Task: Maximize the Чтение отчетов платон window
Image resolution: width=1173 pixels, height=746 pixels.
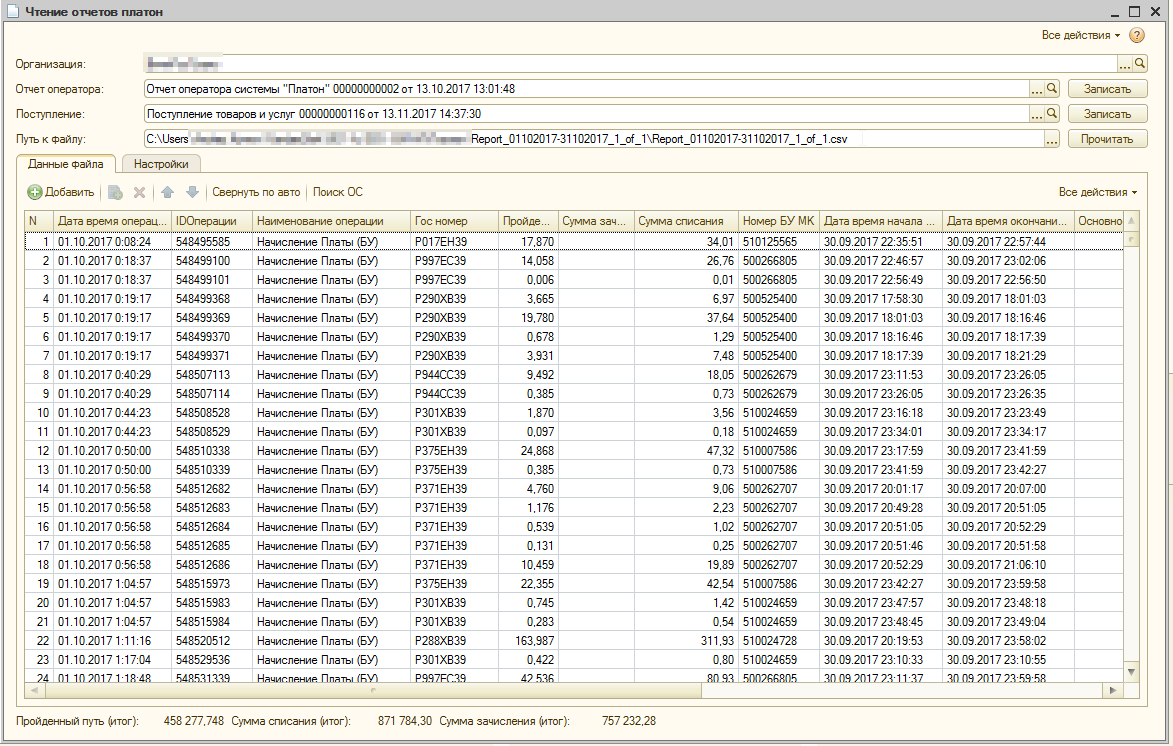Action: [1134, 11]
